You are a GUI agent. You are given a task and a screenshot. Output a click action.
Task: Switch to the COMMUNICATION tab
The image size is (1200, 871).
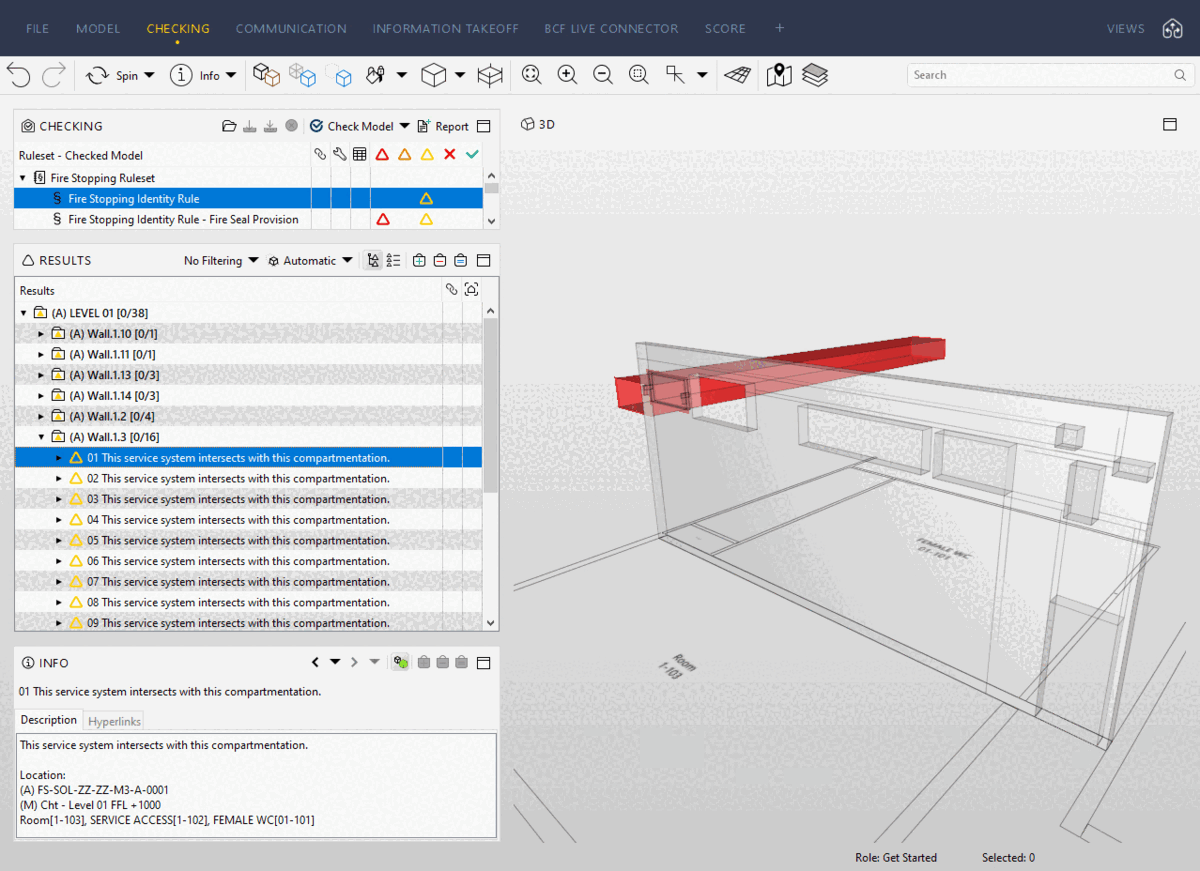pos(291,29)
